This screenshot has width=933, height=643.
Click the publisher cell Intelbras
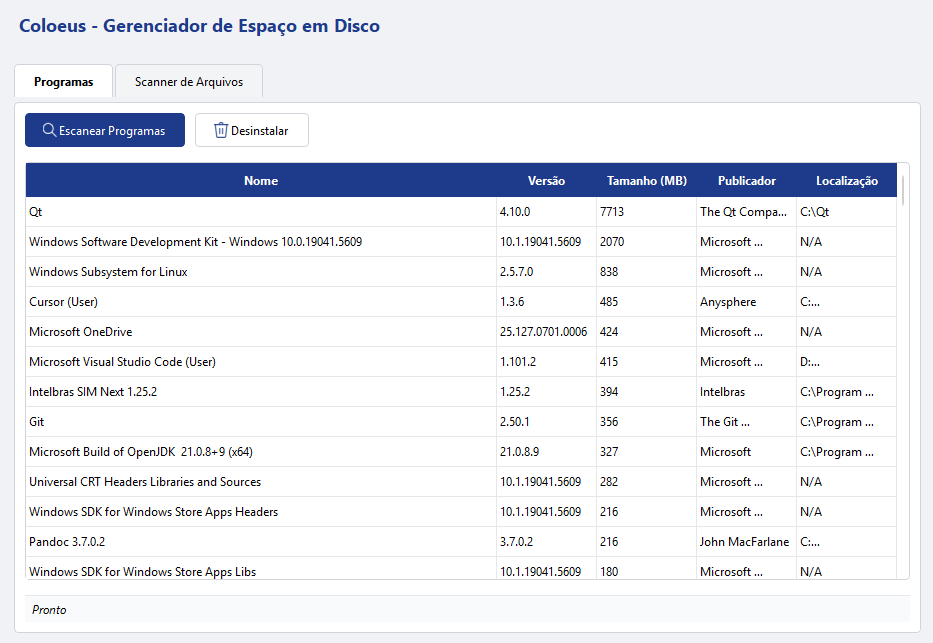tap(746, 391)
